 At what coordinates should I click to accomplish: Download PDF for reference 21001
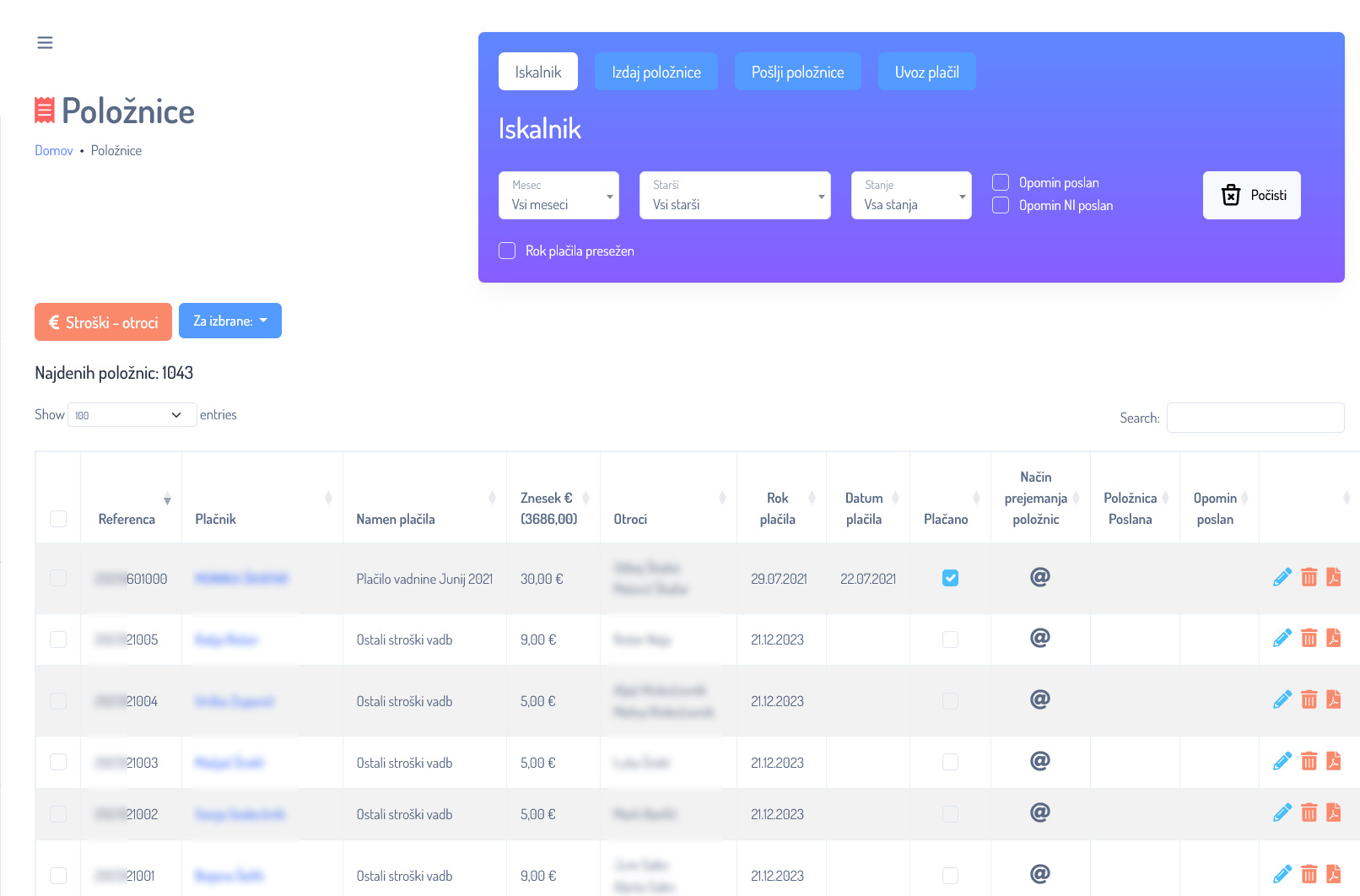pos(1333,874)
